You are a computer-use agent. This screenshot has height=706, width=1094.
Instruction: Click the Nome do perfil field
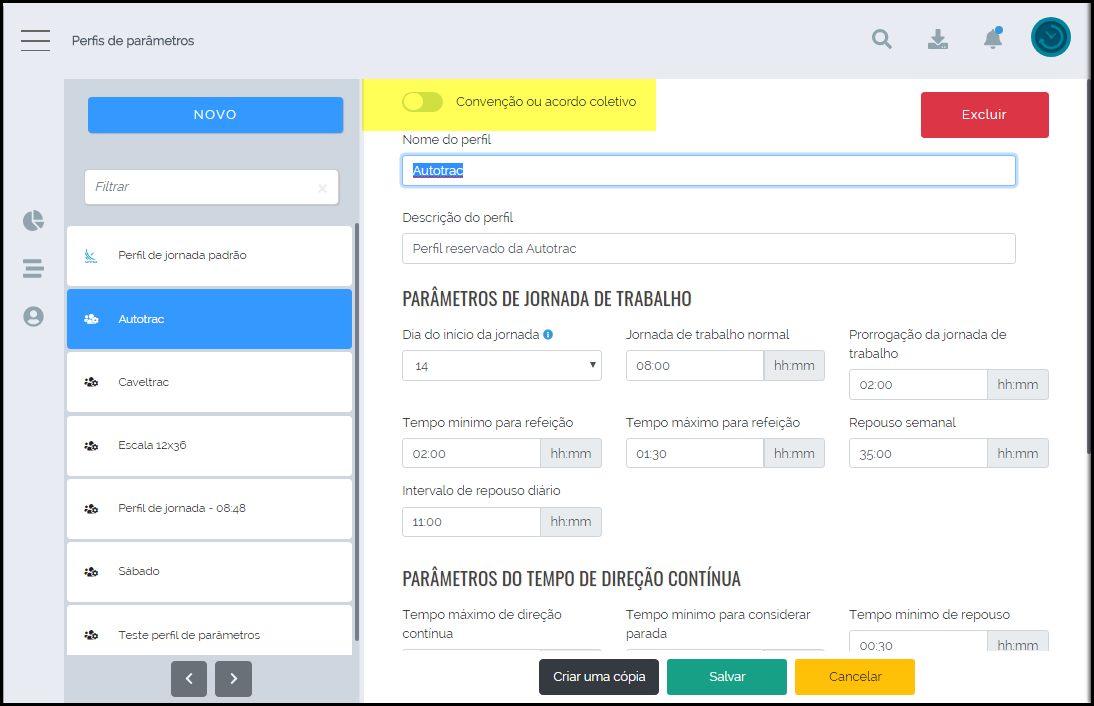point(709,170)
